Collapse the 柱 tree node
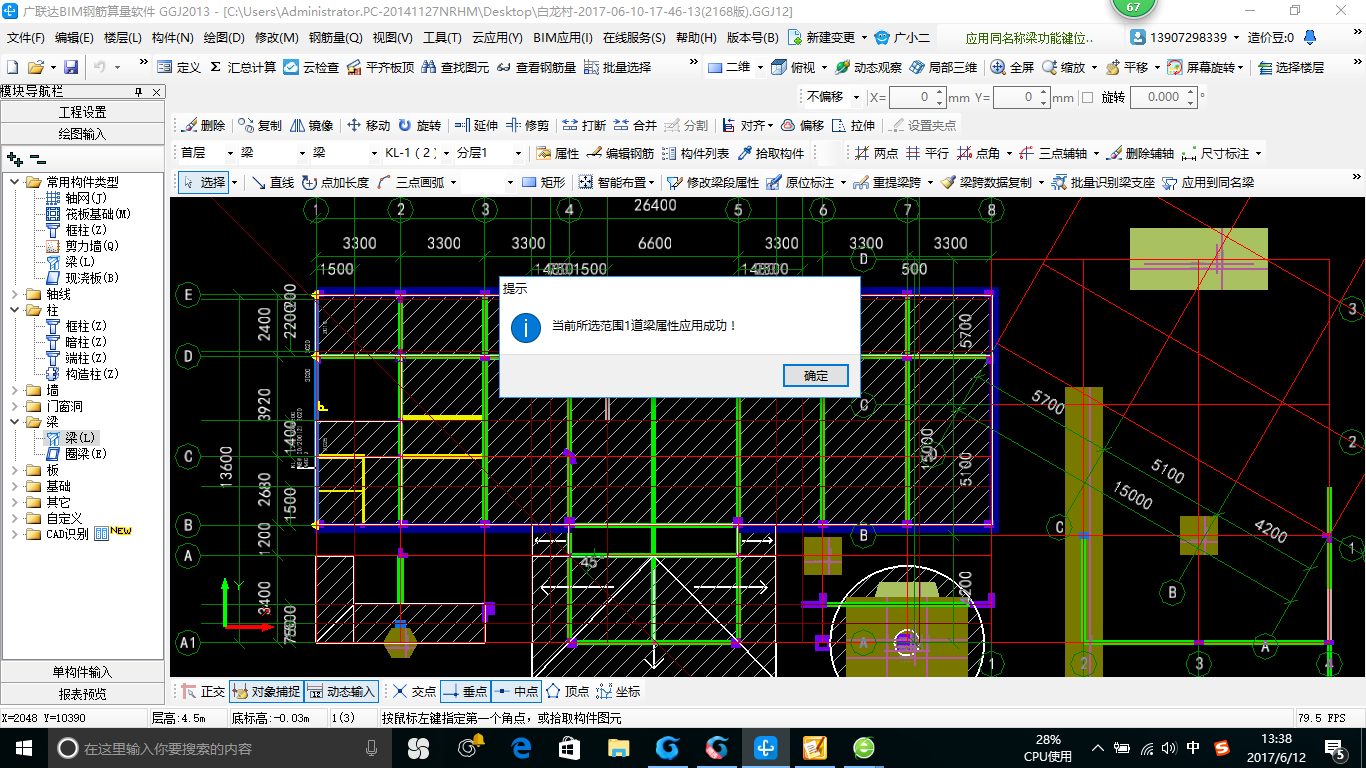Viewport: 1366px width, 768px height. point(14,310)
